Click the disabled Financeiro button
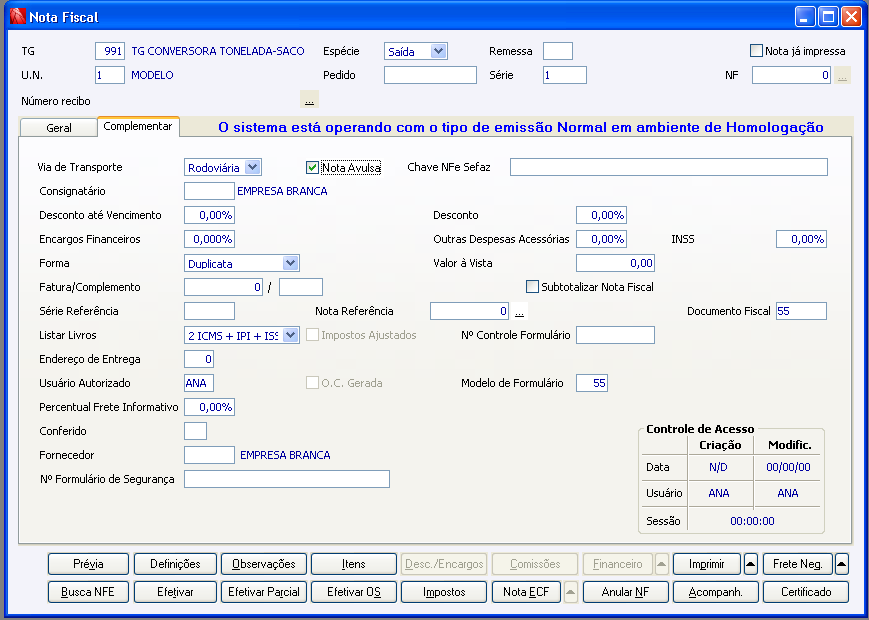Viewport: 869px width, 620px height. pyautogui.click(x=617, y=564)
